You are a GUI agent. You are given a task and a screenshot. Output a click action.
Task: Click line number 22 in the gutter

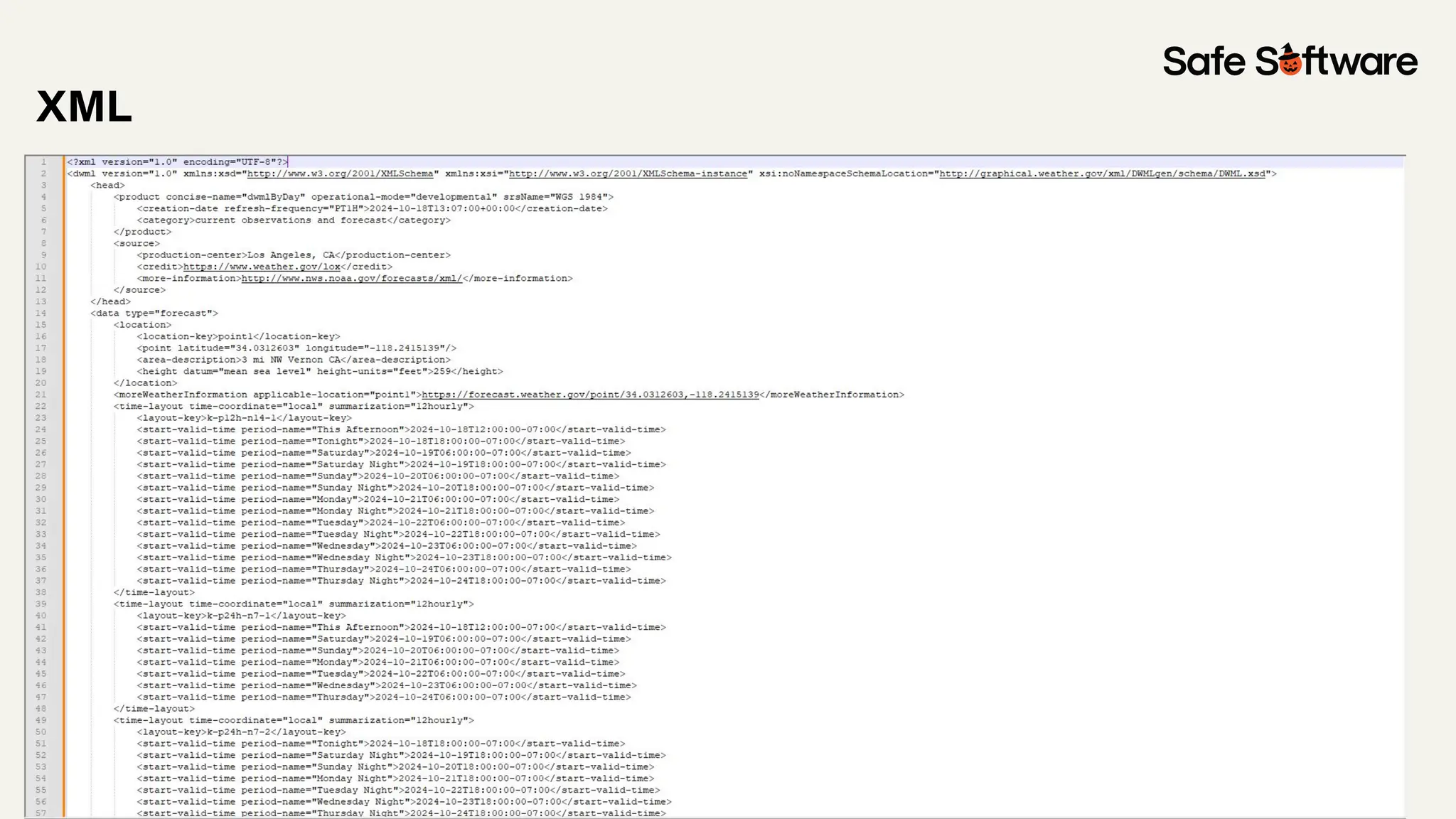[41, 407]
